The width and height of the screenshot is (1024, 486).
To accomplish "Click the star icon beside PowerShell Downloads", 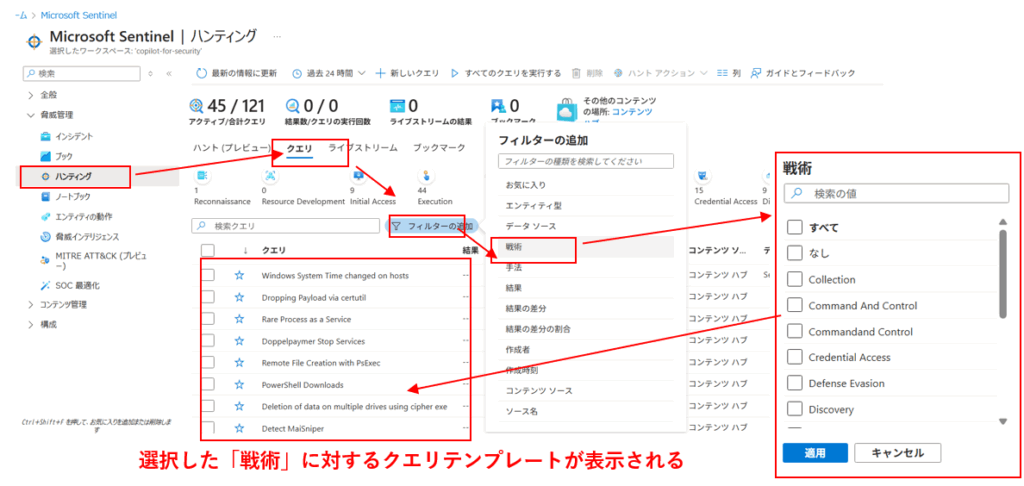I will [x=239, y=384].
